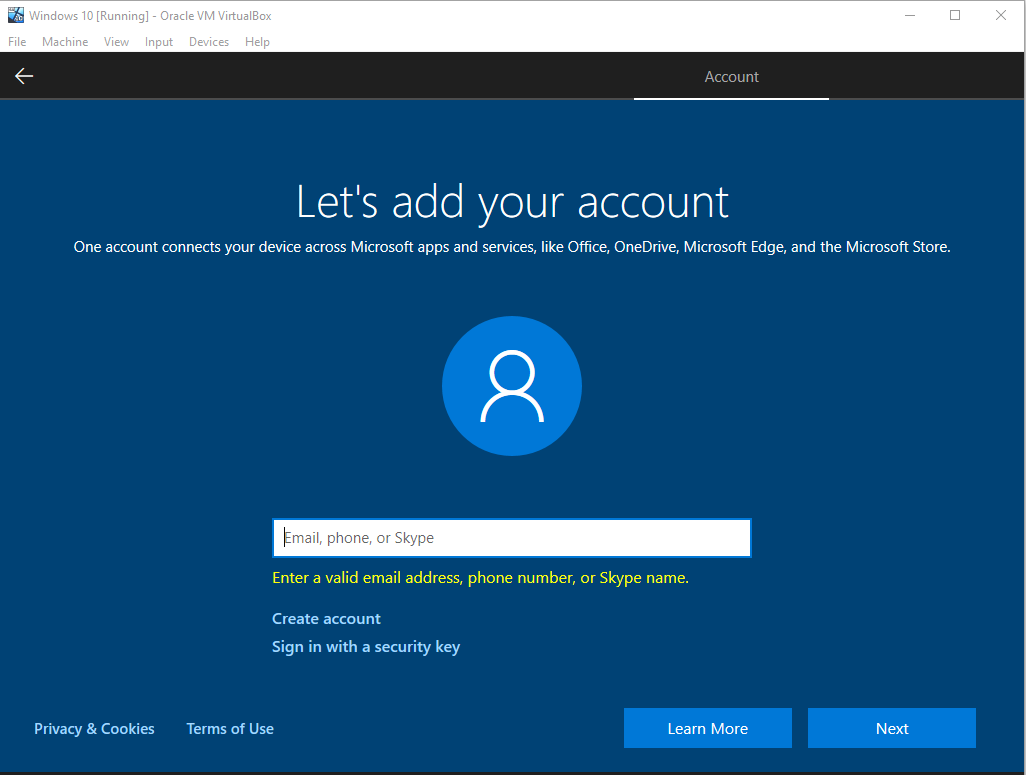This screenshot has width=1026, height=775.
Task: Click the maximize window control
Action: point(953,15)
